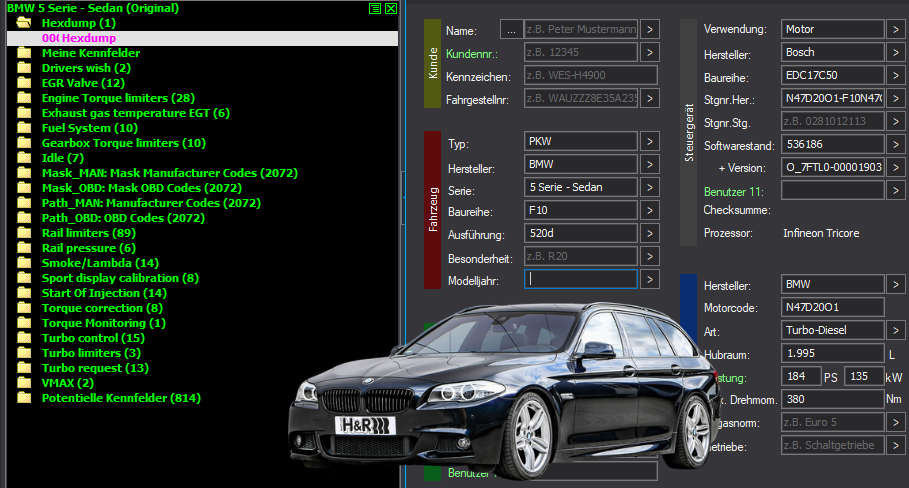Image resolution: width=909 pixels, height=488 pixels.
Task: Click folder icon beside Path_MAN entry
Action: point(24,203)
